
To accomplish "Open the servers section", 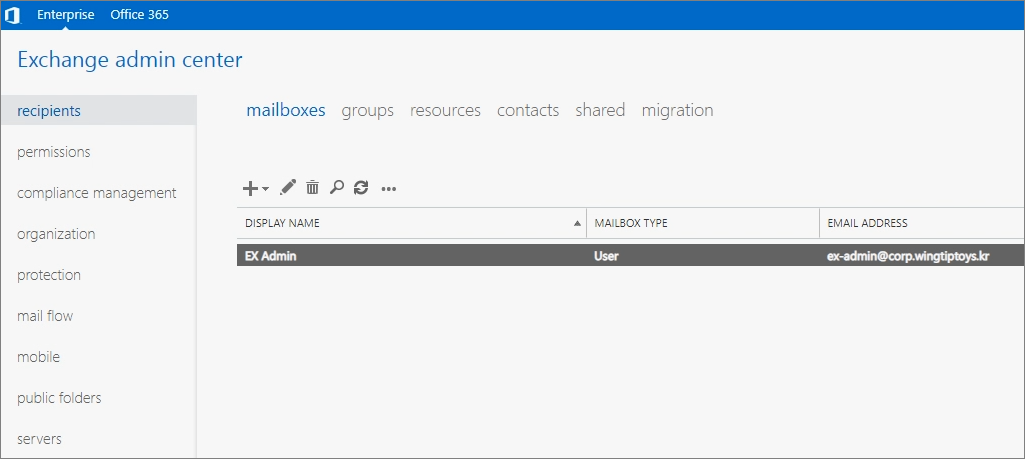I will 39,439.
